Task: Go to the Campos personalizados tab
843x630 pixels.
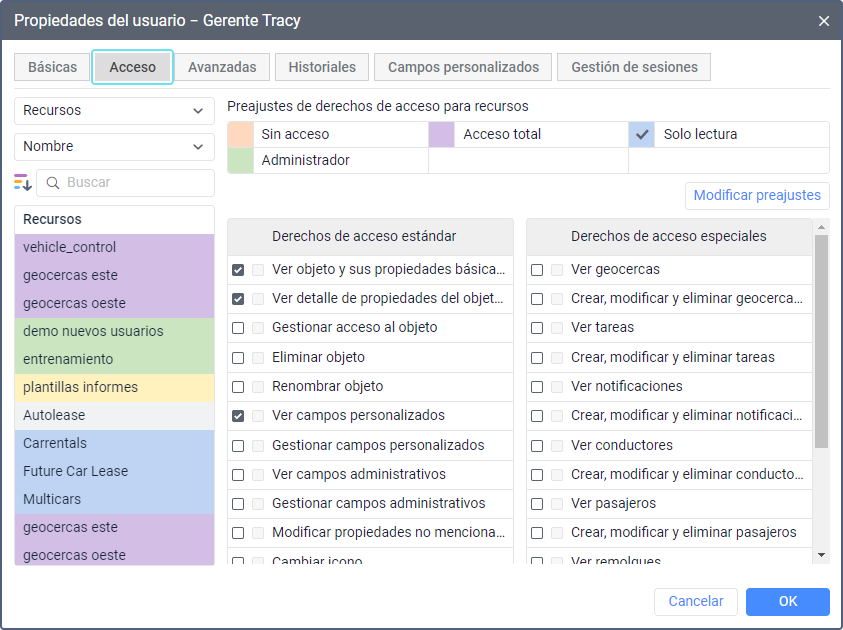Action: click(463, 67)
